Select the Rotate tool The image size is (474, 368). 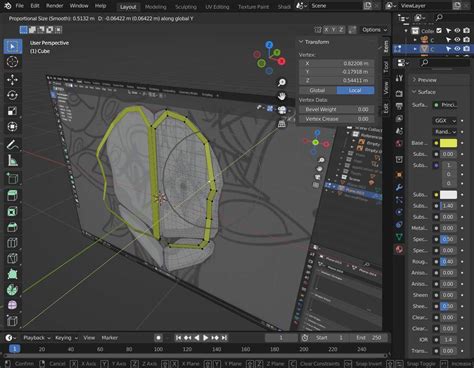click(x=12, y=95)
